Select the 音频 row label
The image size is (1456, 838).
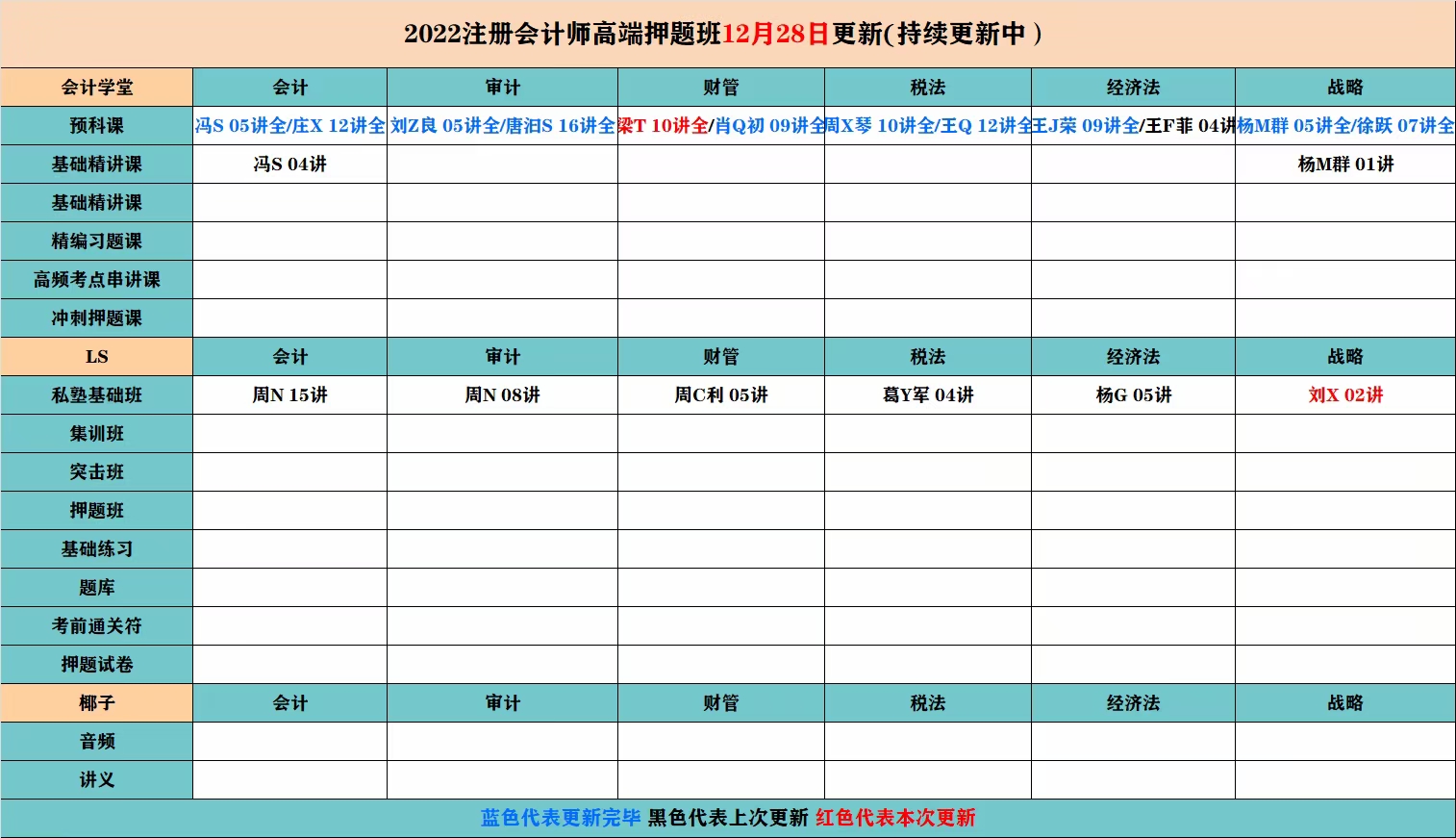coord(97,742)
